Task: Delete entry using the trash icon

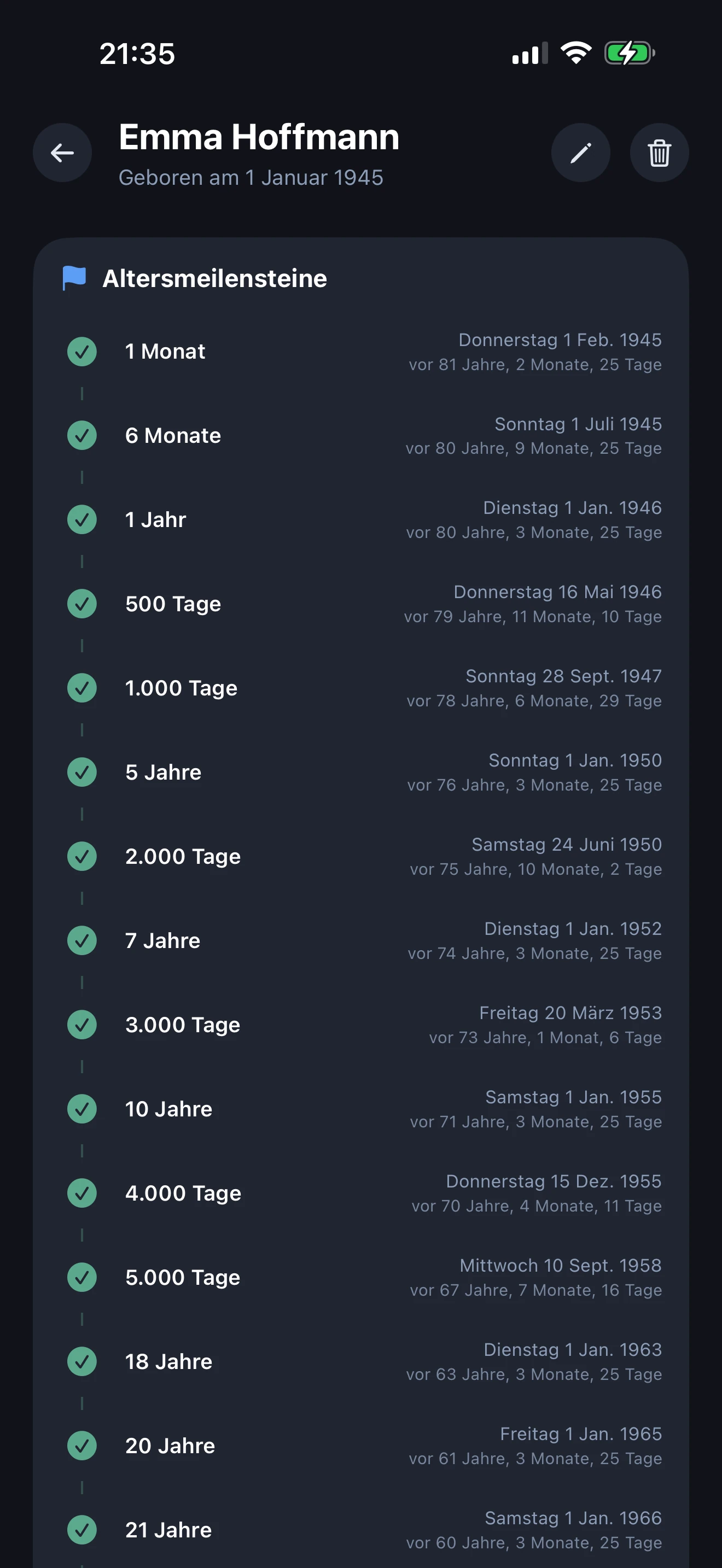Action: [x=659, y=153]
